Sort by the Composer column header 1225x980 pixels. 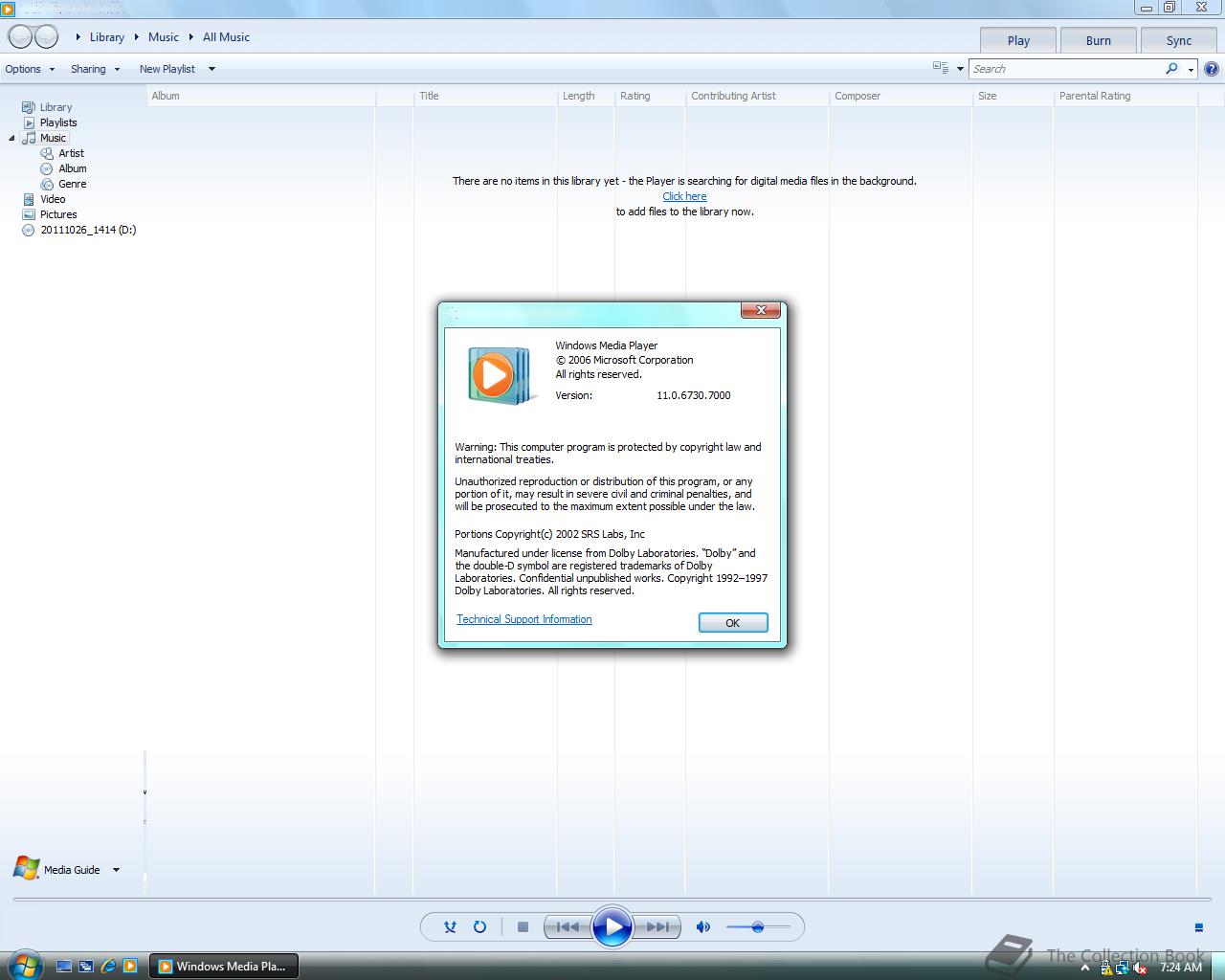coord(901,96)
